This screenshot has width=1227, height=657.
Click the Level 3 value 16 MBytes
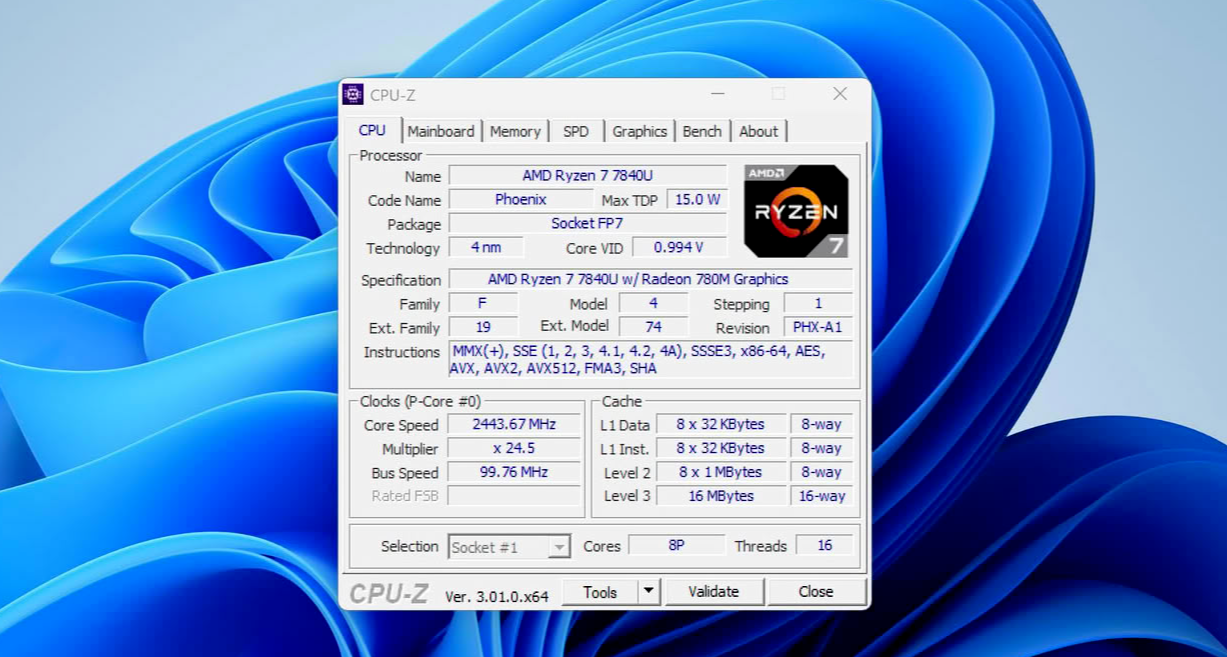tap(720, 496)
